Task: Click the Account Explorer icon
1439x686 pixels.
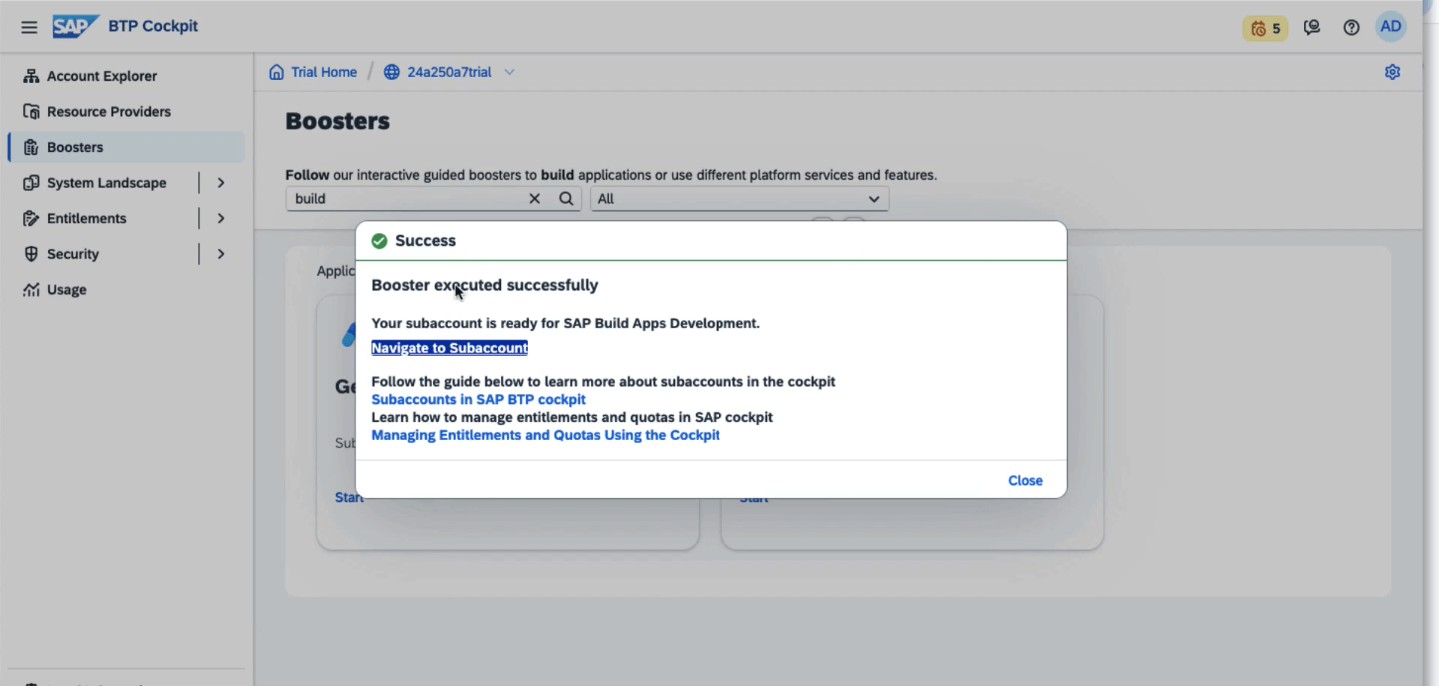Action: tap(31, 76)
